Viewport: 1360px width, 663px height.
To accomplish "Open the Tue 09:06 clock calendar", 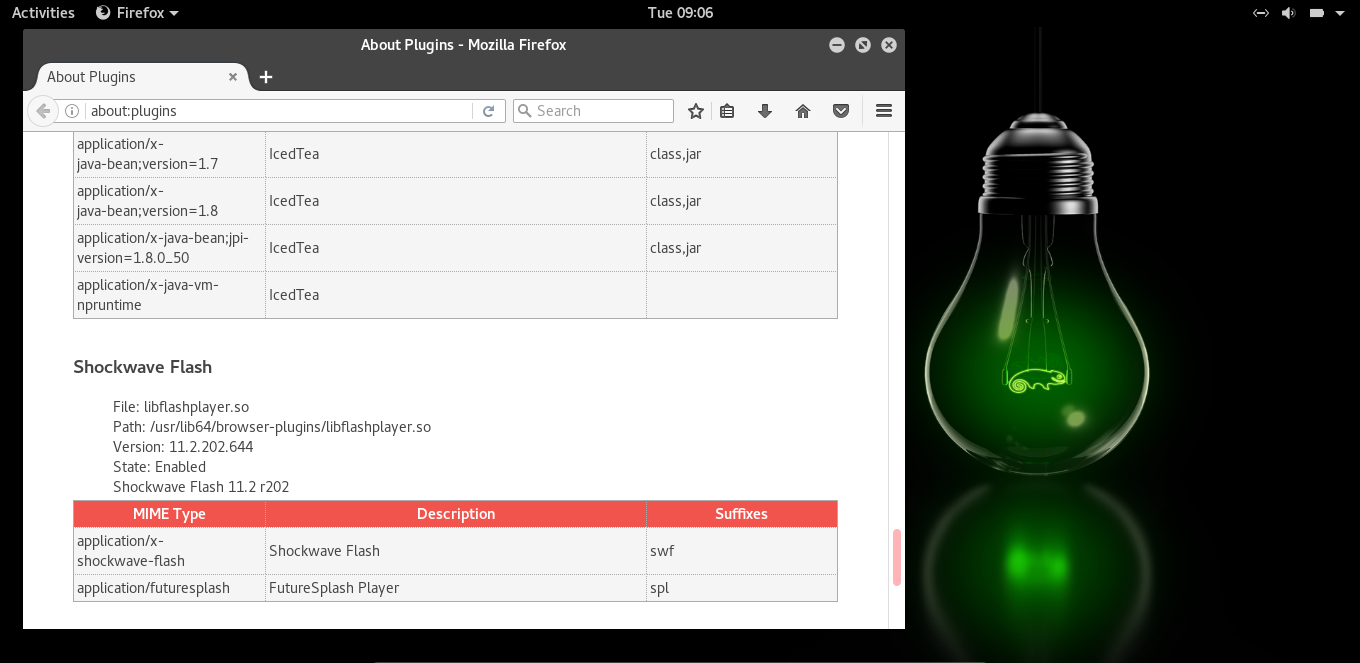I will pos(680,13).
